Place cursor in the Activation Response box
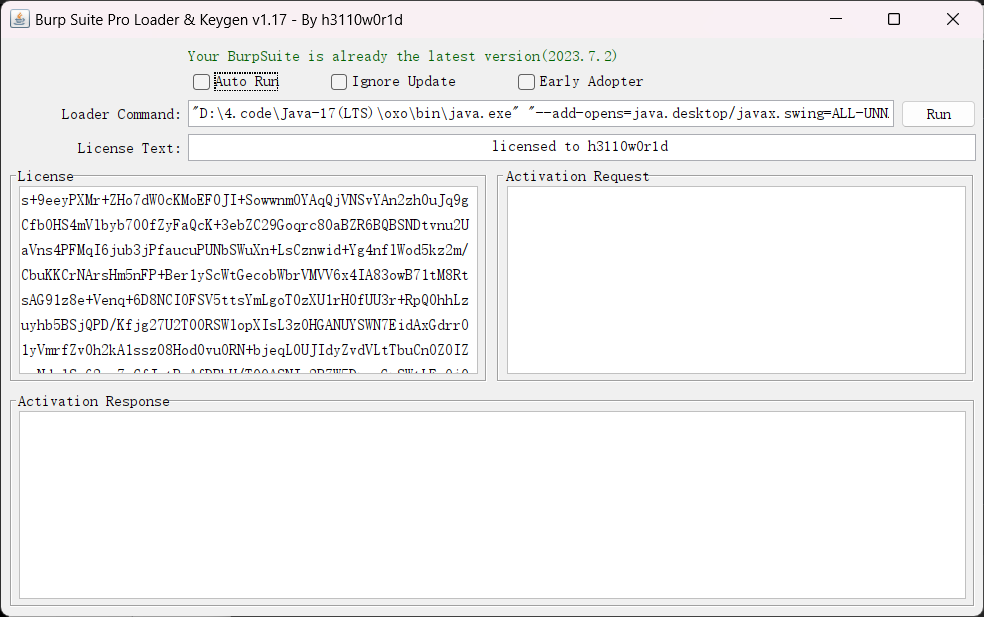This screenshot has height=617, width=984. click(x=492, y=505)
